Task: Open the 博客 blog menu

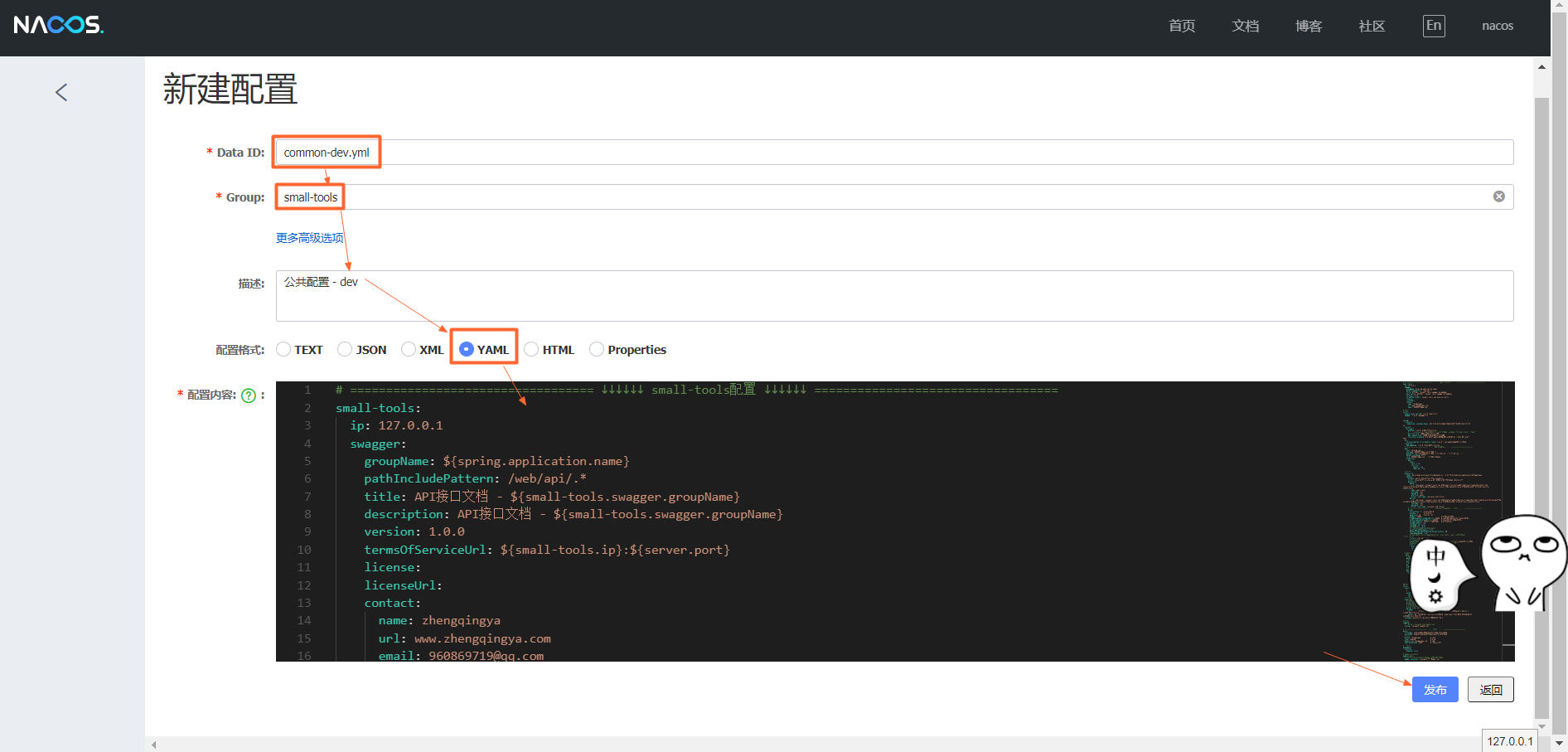Action: pos(1309,26)
